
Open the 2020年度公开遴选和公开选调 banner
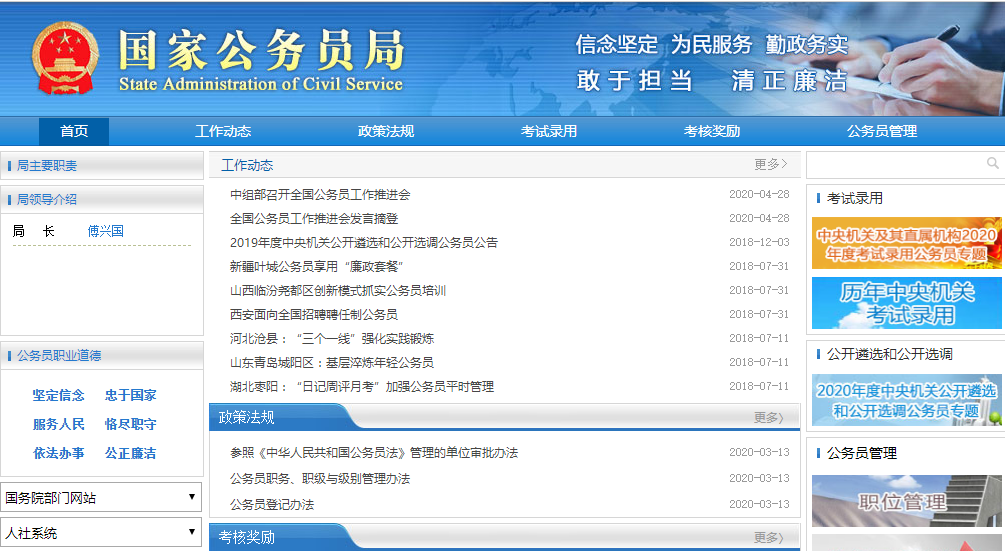click(906, 400)
